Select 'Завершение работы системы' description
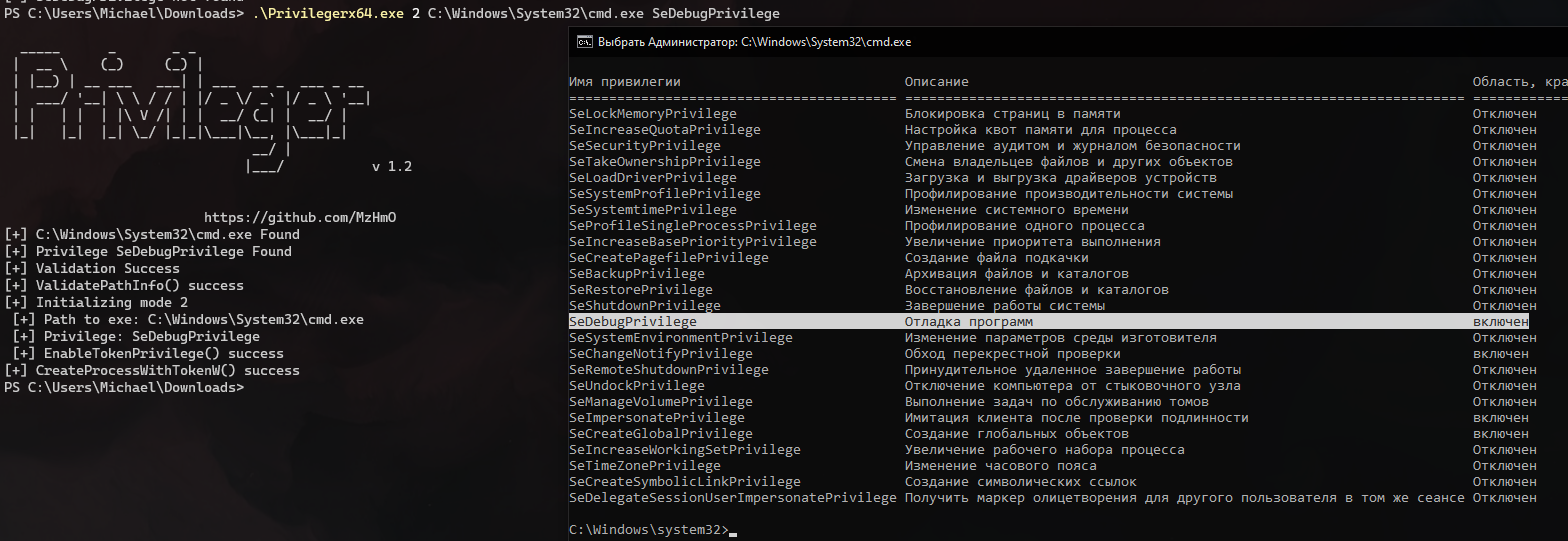The width and height of the screenshot is (1568, 541). [x=1005, y=306]
